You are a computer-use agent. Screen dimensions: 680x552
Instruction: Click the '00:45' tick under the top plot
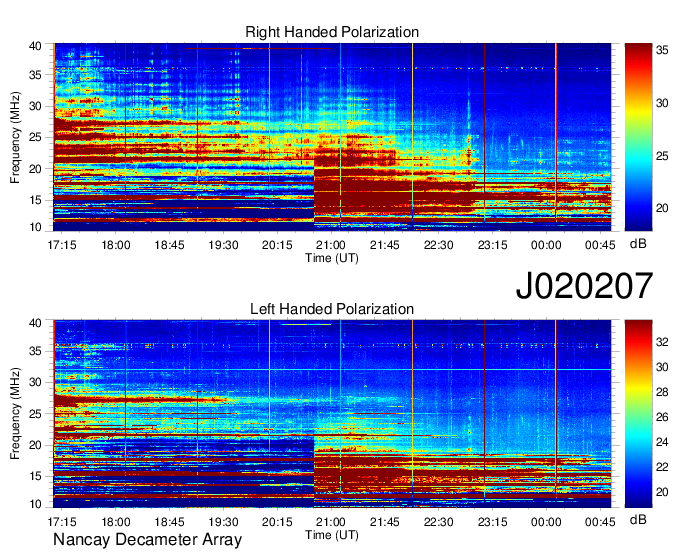(x=600, y=245)
